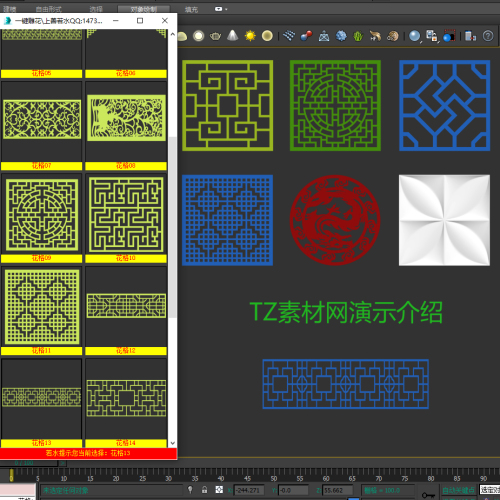Click the torus ring primitive icon
This screenshot has height=500, width=500.
pos(198,36)
